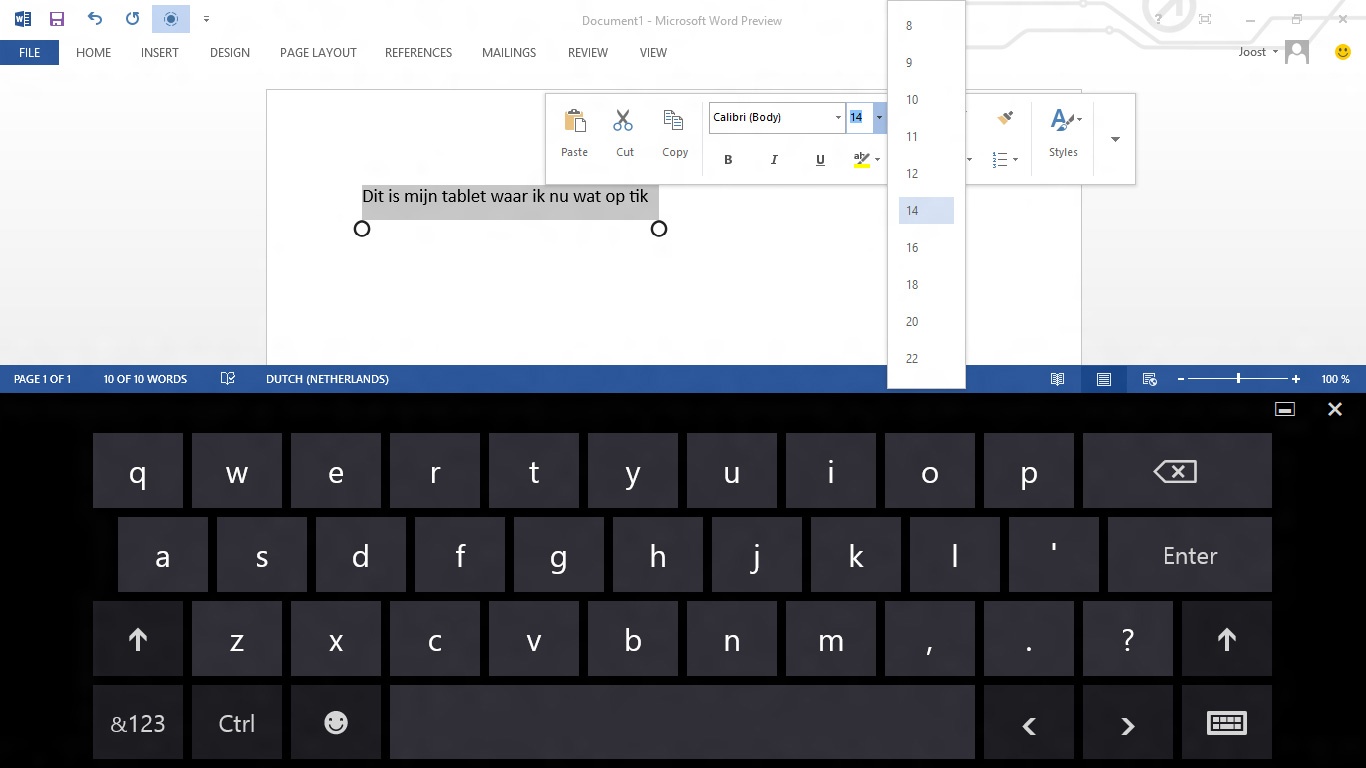Click DUTCH (NETHERLANDS) language indicator
The width and height of the screenshot is (1366, 768).
click(327, 379)
